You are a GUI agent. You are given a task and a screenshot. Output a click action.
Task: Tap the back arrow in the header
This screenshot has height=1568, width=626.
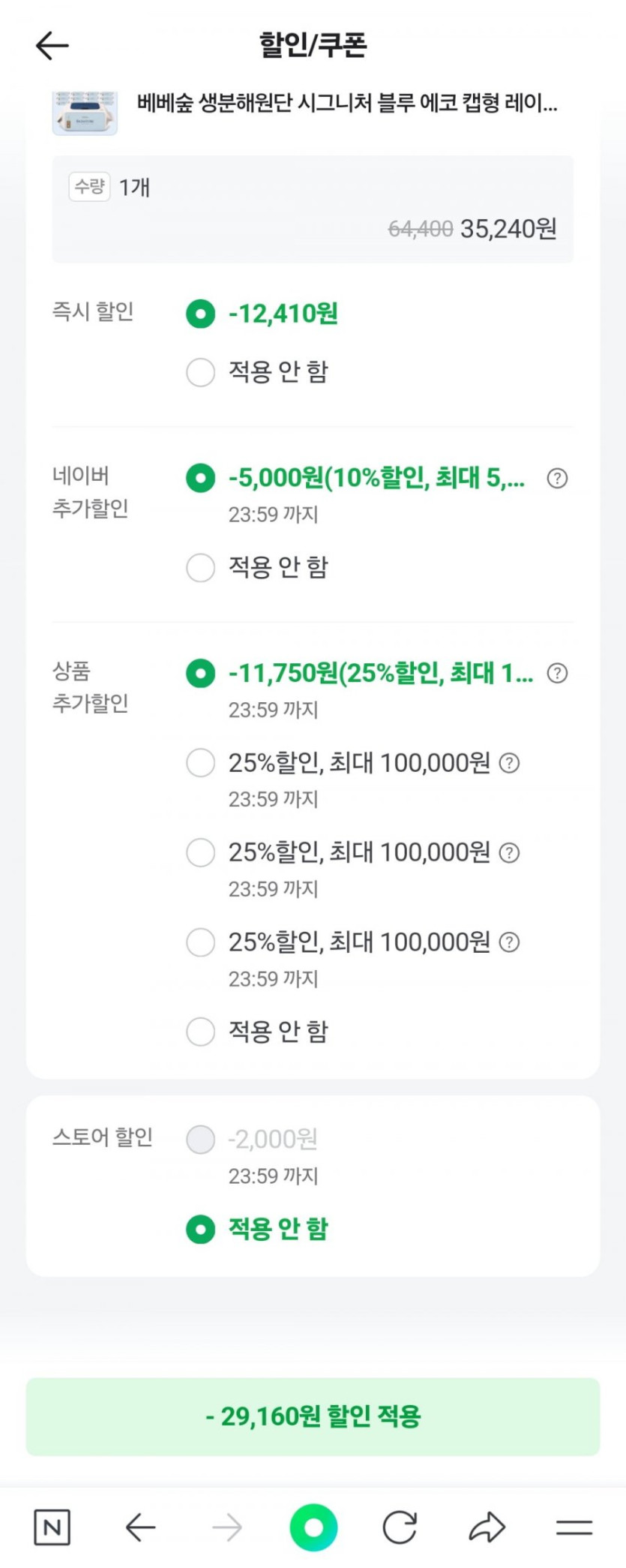[x=52, y=46]
